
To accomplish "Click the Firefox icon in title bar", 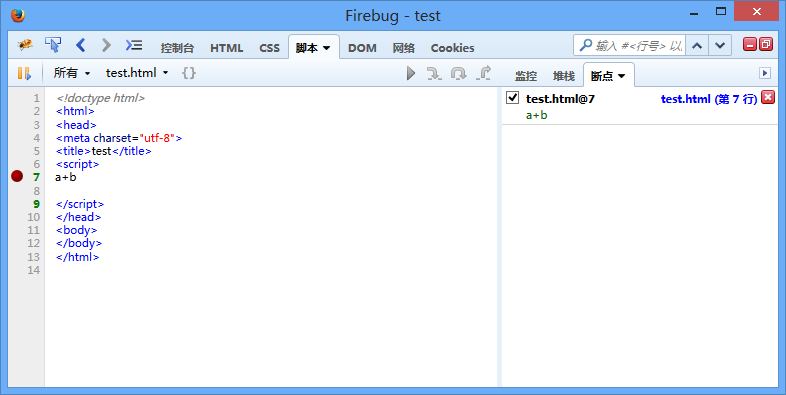I will tap(18, 16).
